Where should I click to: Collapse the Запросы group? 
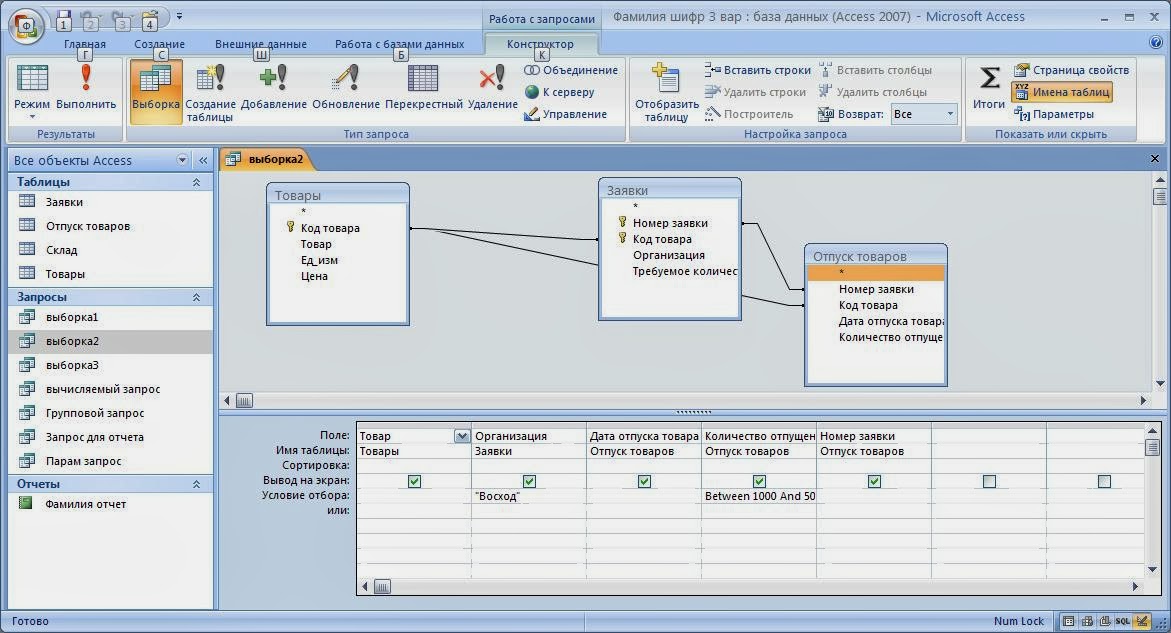point(196,297)
